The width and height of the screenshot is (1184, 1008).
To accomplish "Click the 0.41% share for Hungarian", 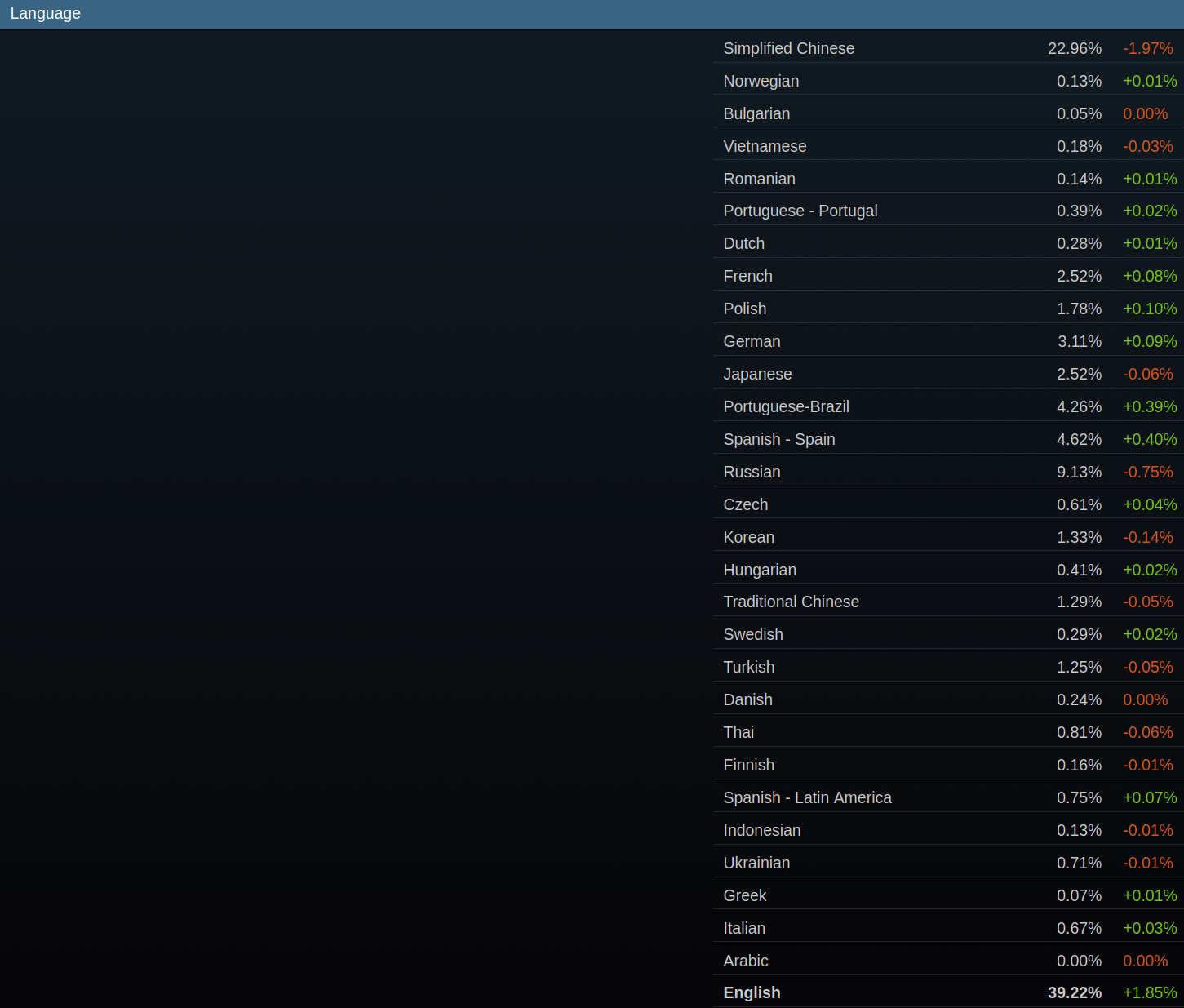I will (1079, 570).
